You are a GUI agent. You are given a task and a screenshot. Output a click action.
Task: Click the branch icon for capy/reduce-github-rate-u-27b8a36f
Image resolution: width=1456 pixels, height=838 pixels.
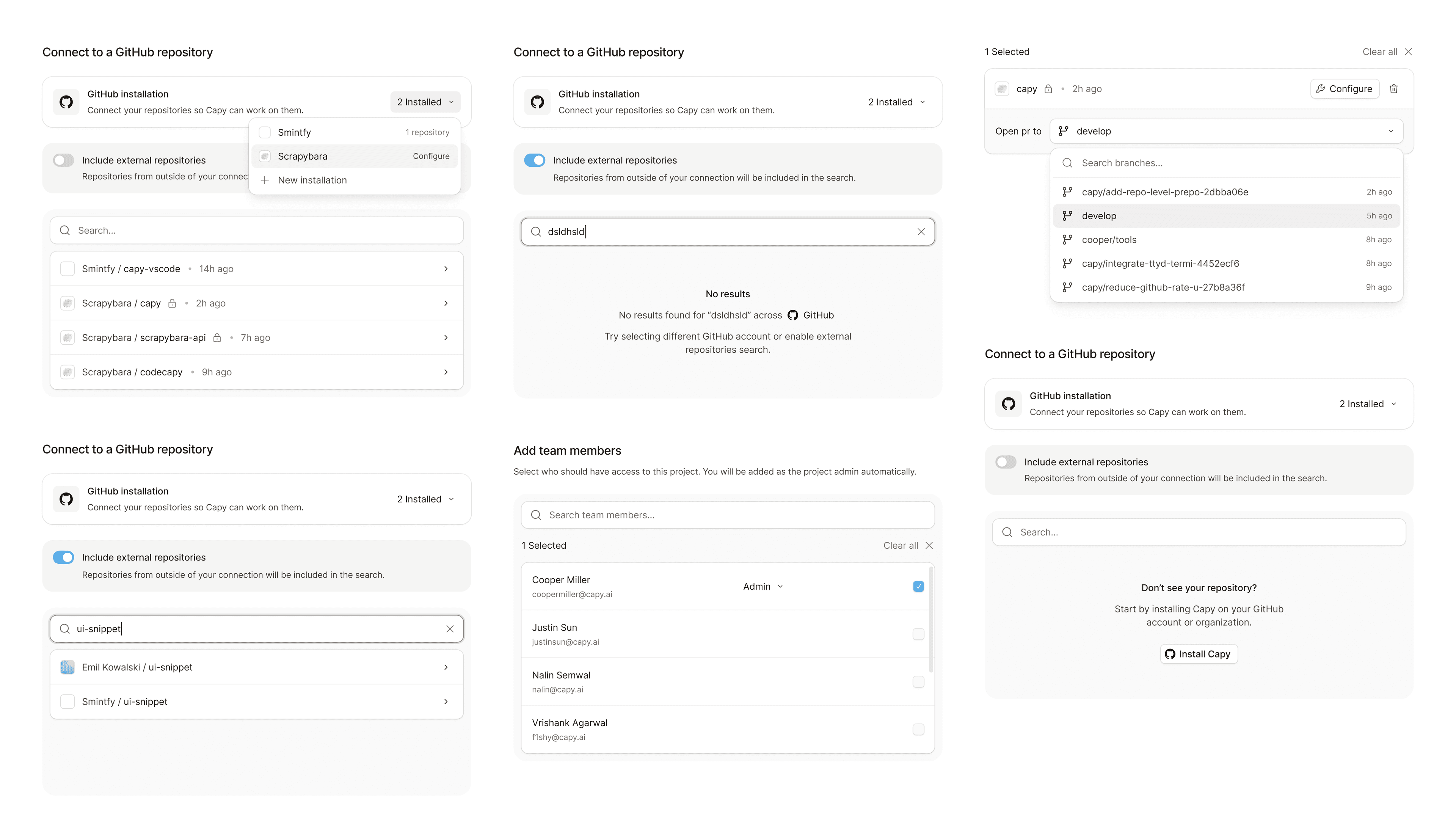pos(1067,287)
